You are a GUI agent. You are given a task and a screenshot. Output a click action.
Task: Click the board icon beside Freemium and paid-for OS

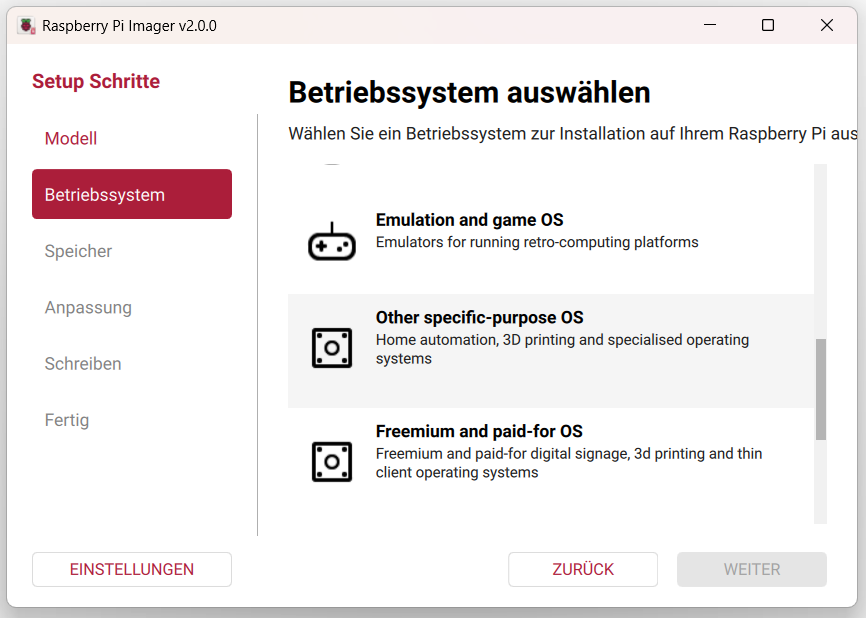(x=331, y=462)
